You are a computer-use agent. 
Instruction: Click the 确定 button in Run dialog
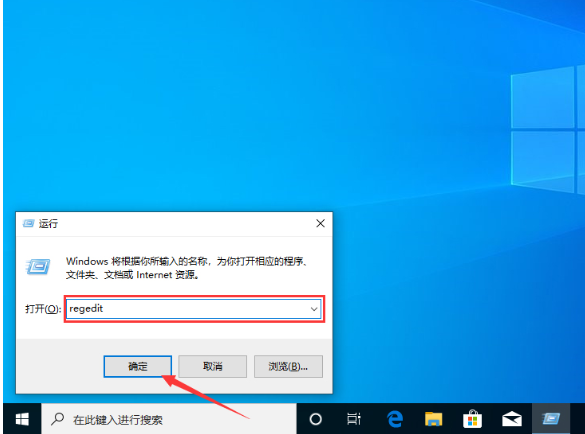(x=138, y=366)
